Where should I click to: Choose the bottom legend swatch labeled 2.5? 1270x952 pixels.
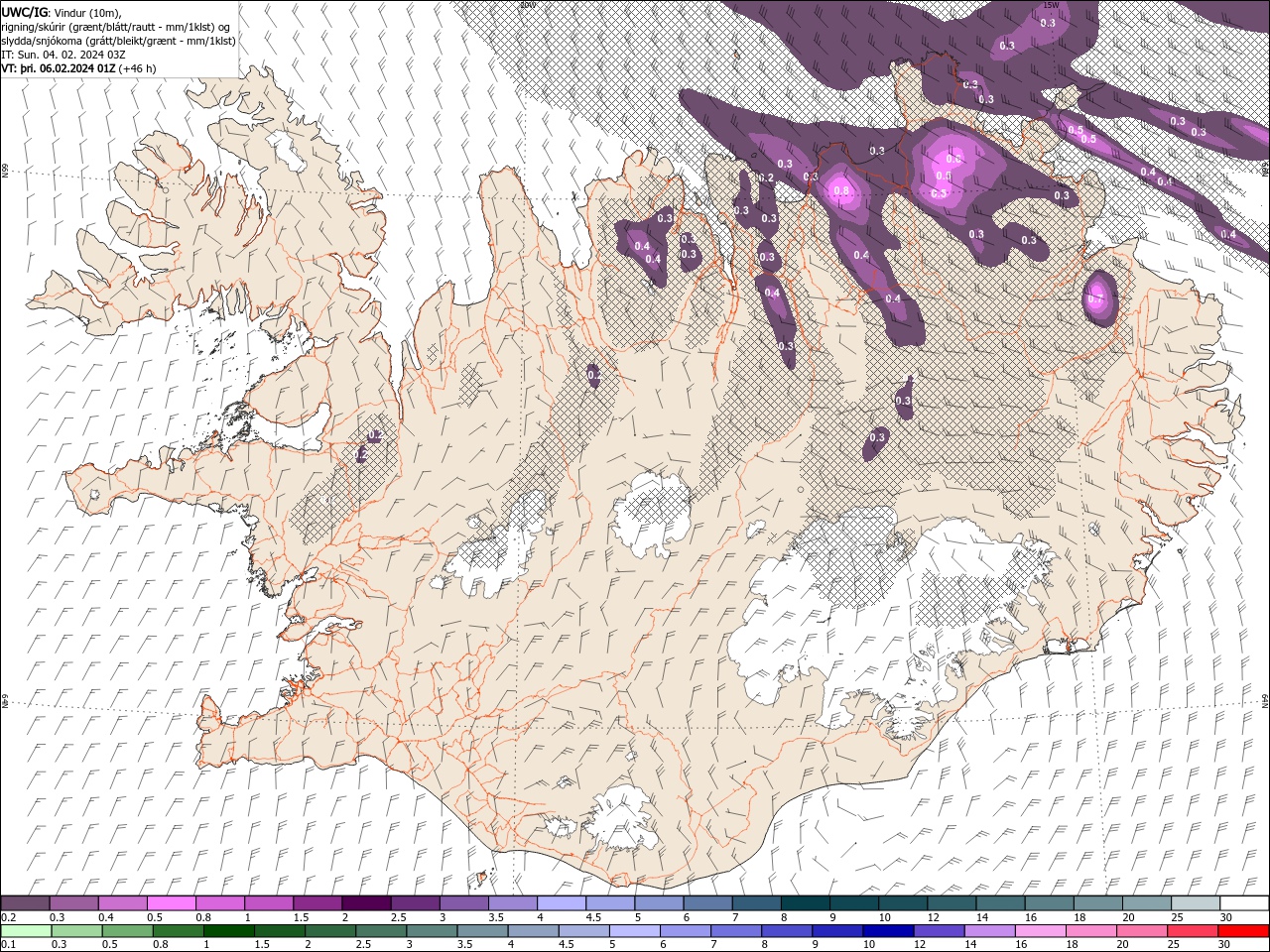point(381,931)
